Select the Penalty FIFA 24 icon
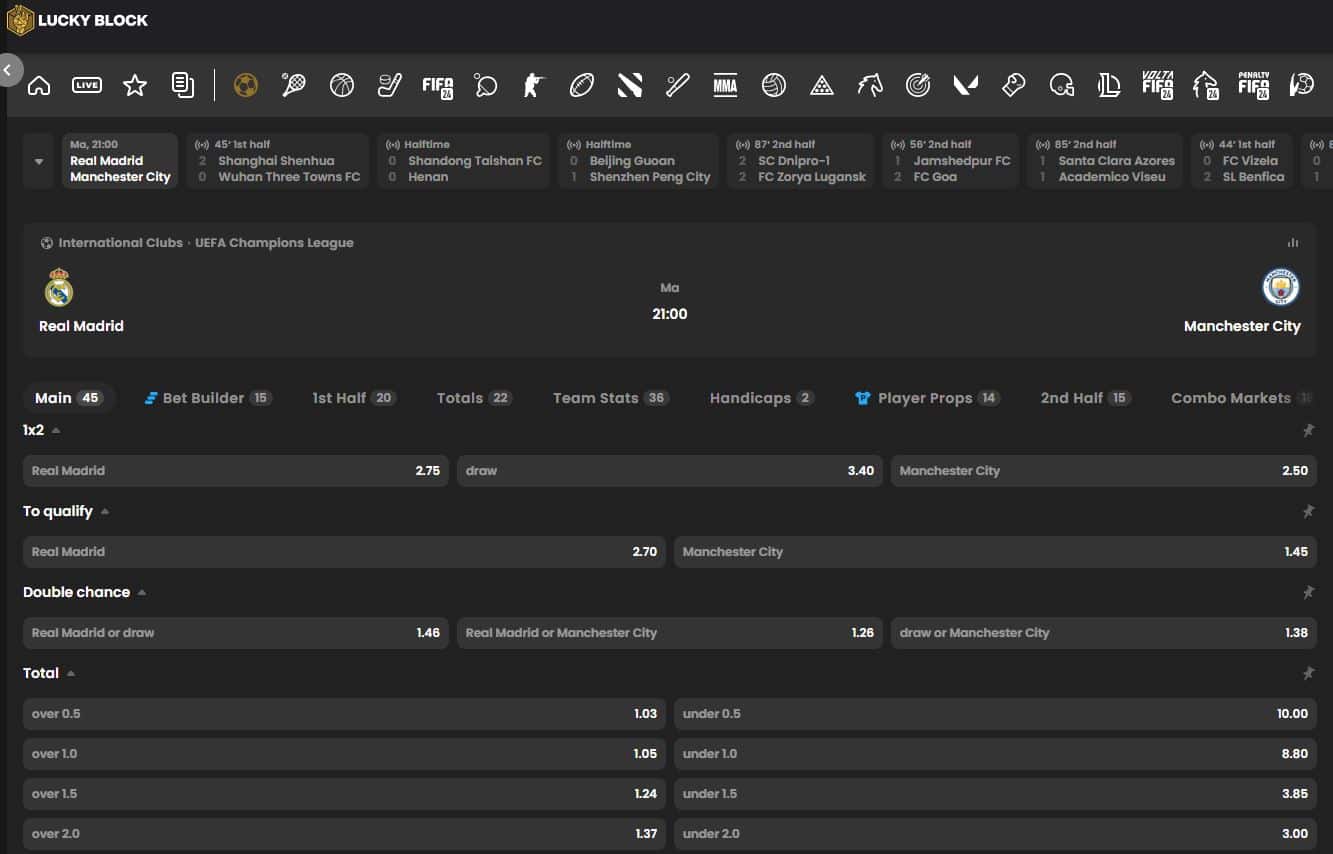This screenshot has width=1333, height=854. [x=1254, y=86]
